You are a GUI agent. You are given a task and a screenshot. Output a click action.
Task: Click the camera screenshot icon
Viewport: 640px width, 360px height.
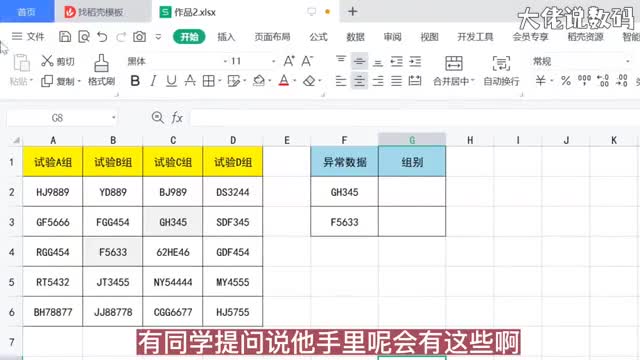pos(139,37)
